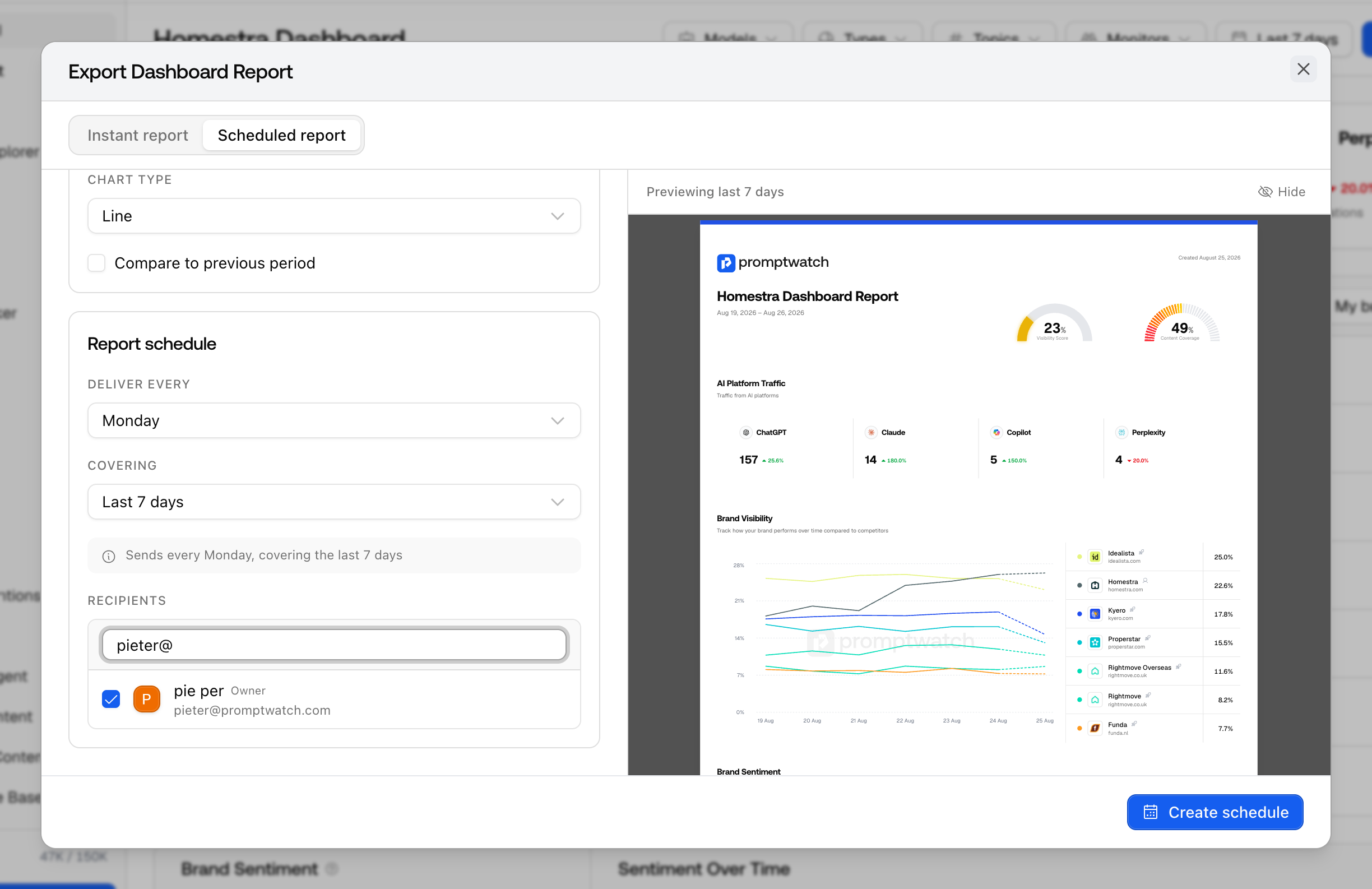Switch to the Instant report tab
Image resolution: width=1372 pixels, height=889 pixels.
click(x=138, y=135)
